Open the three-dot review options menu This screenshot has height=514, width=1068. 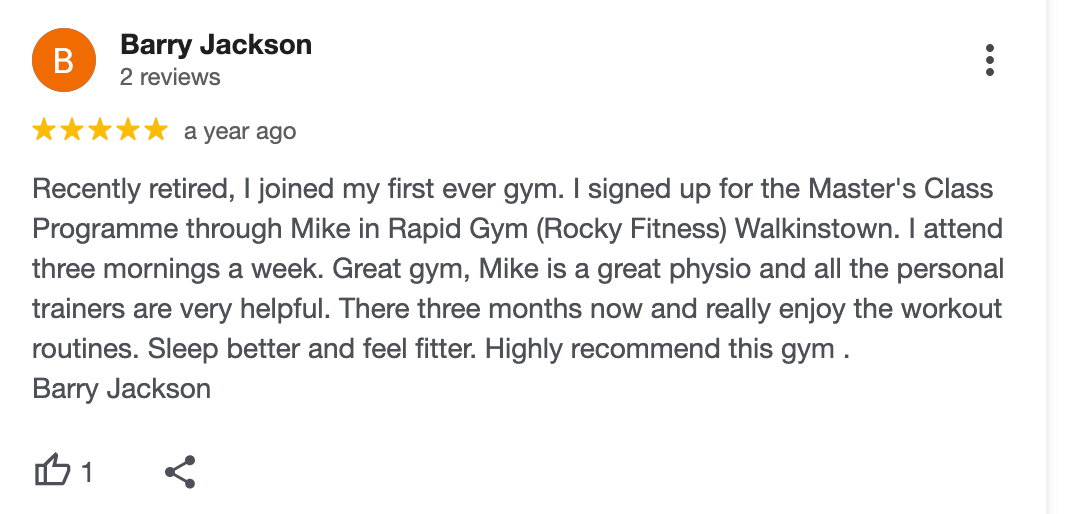point(989,60)
